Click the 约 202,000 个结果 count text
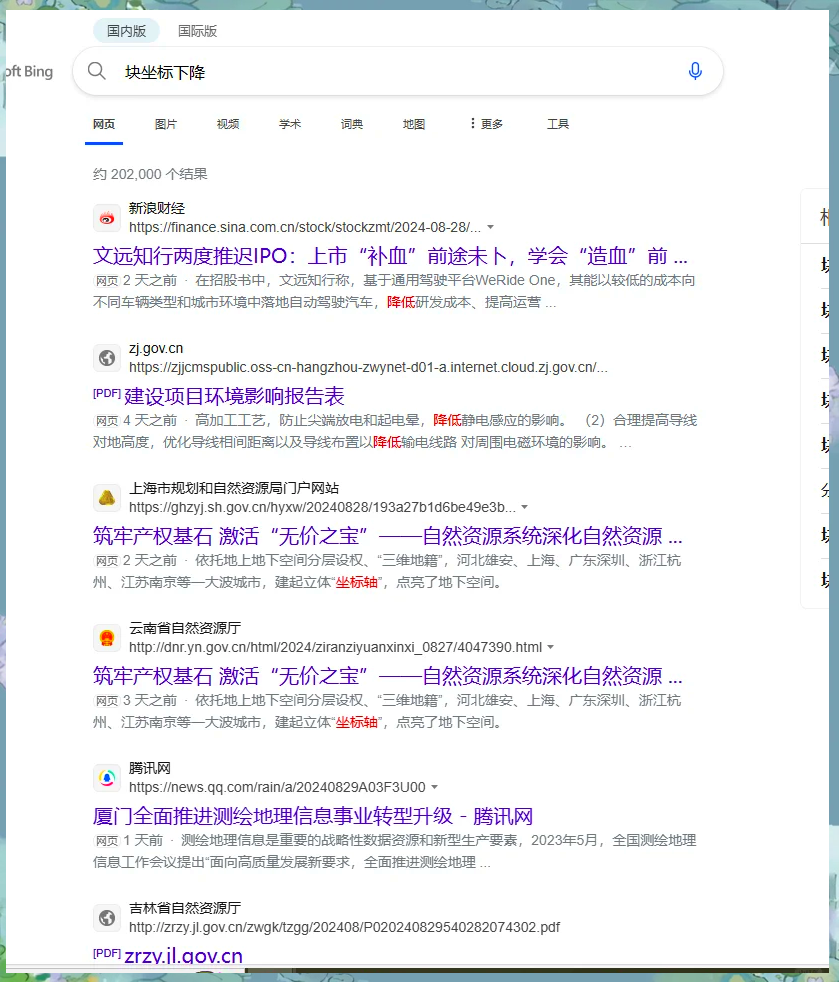This screenshot has height=982, width=839. click(150, 174)
